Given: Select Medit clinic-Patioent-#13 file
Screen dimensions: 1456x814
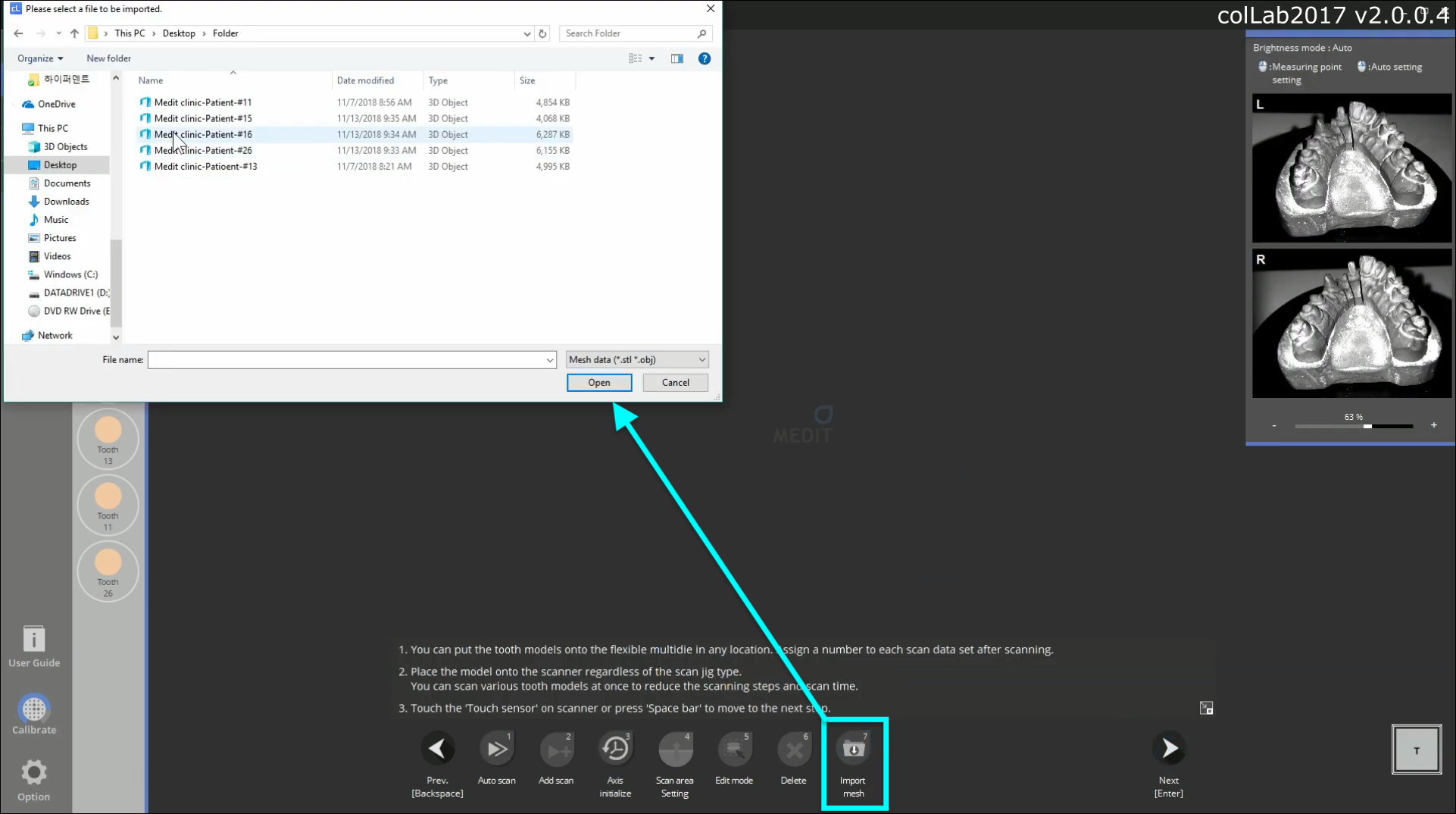Looking at the screenshot, I should coord(355,166).
